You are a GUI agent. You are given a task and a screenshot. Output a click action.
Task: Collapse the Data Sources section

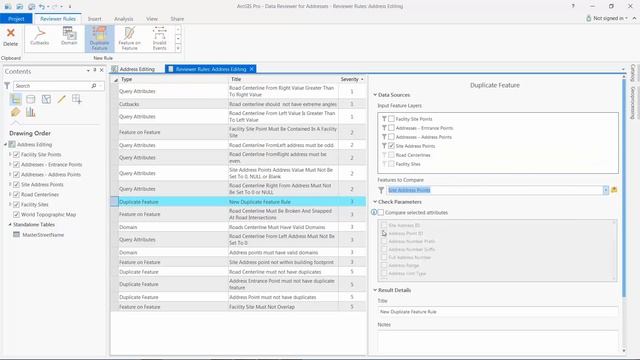375,95
